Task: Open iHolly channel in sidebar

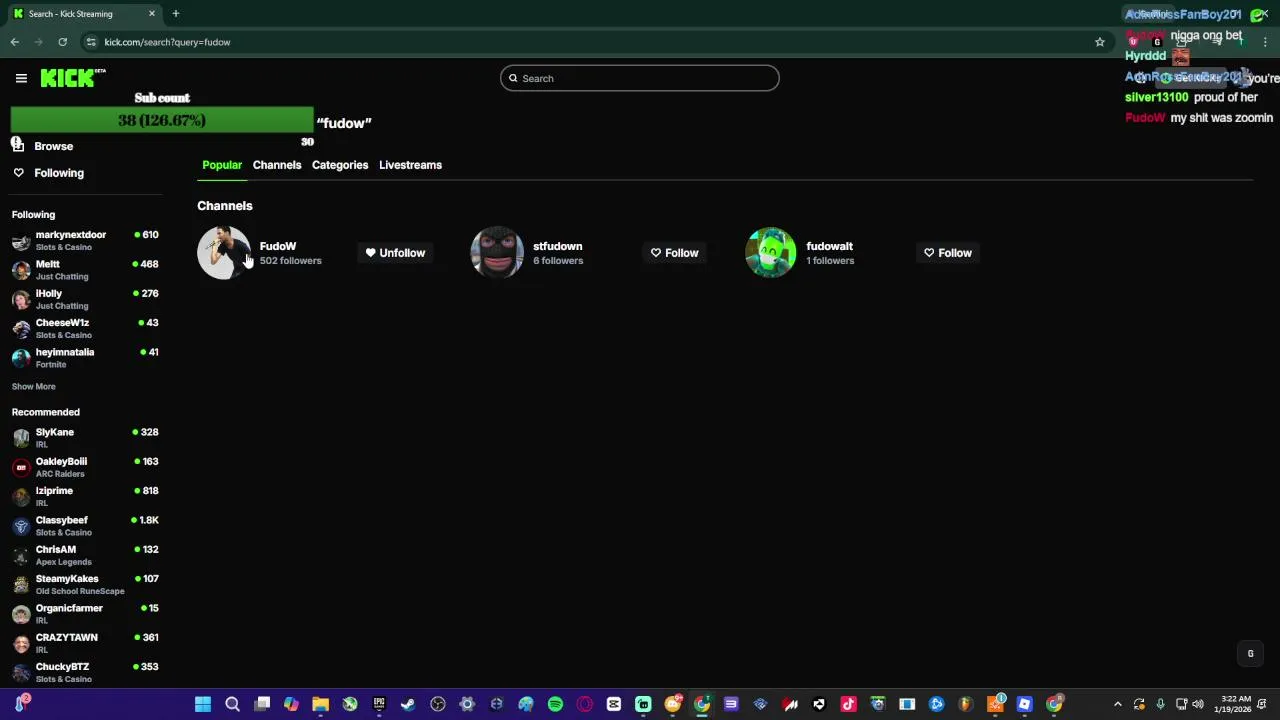Action: pos(85,299)
